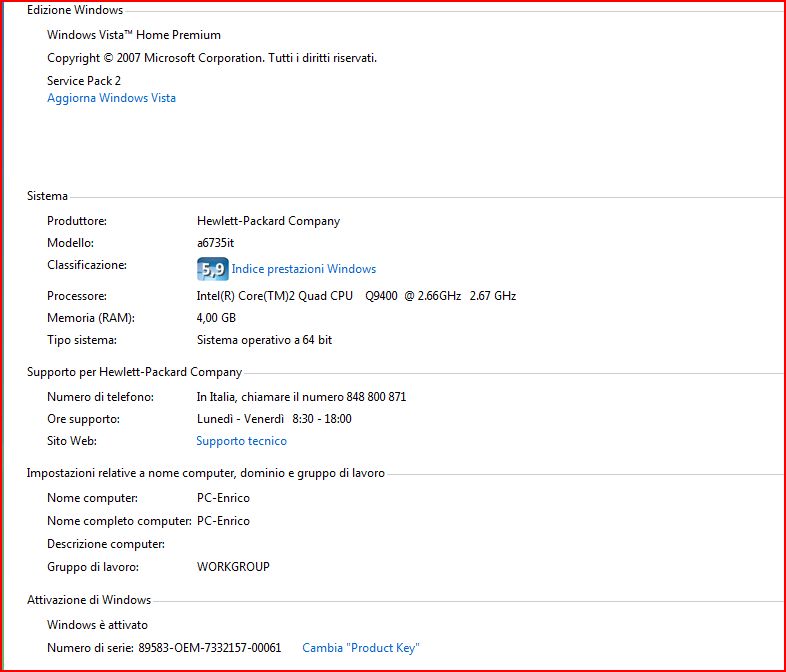Click the Tipo sistema label
The width and height of the screenshot is (786, 672).
pyautogui.click(x=82, y=340)
